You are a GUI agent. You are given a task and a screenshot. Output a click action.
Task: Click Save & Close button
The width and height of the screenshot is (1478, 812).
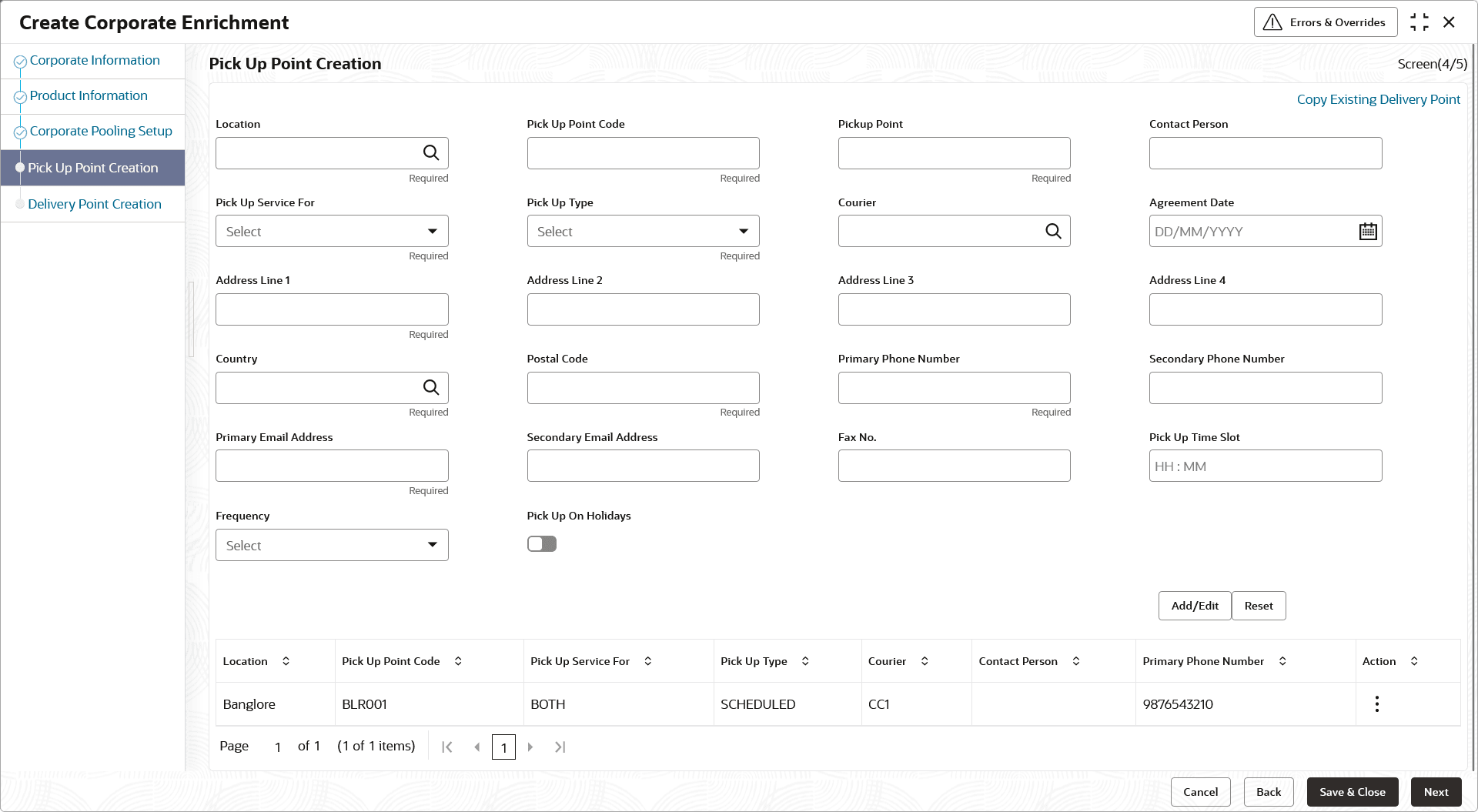click(1352, 792)
